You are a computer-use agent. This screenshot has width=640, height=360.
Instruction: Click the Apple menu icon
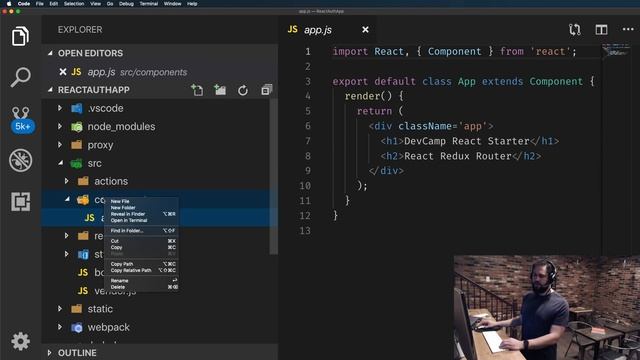click(x=9, y=4)
